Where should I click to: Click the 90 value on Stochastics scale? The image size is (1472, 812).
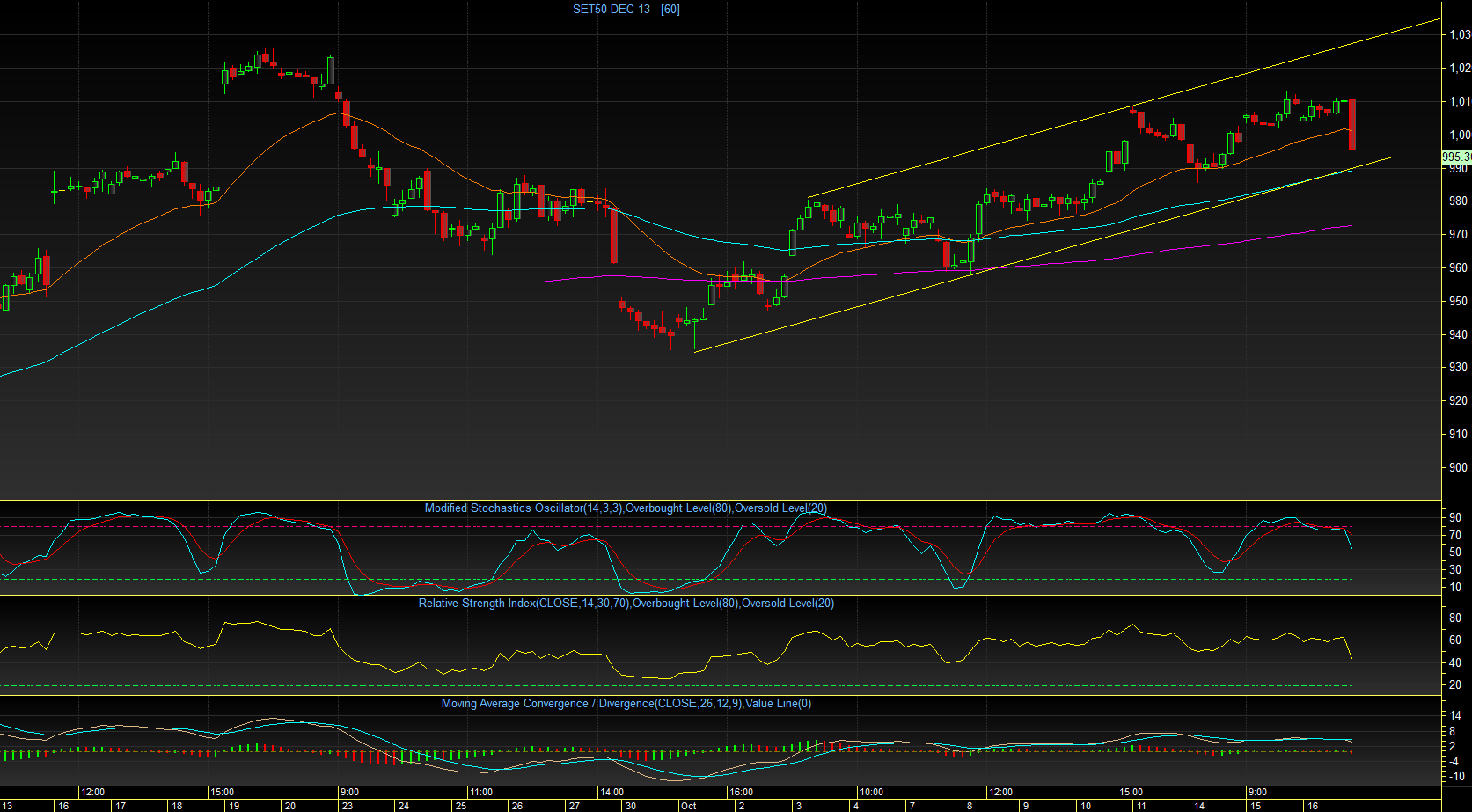1455,518
